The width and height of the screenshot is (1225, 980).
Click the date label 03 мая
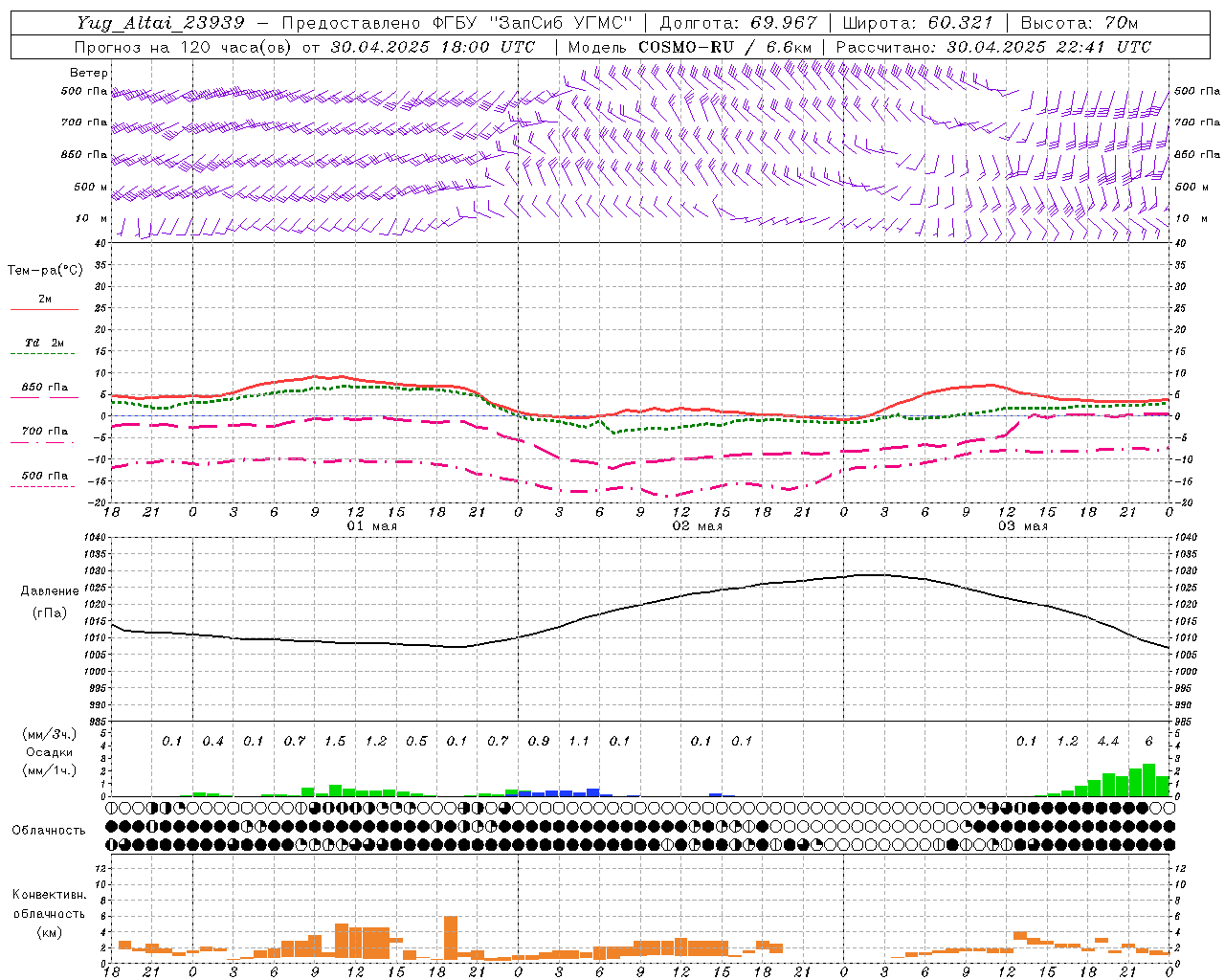(1023, 526)
